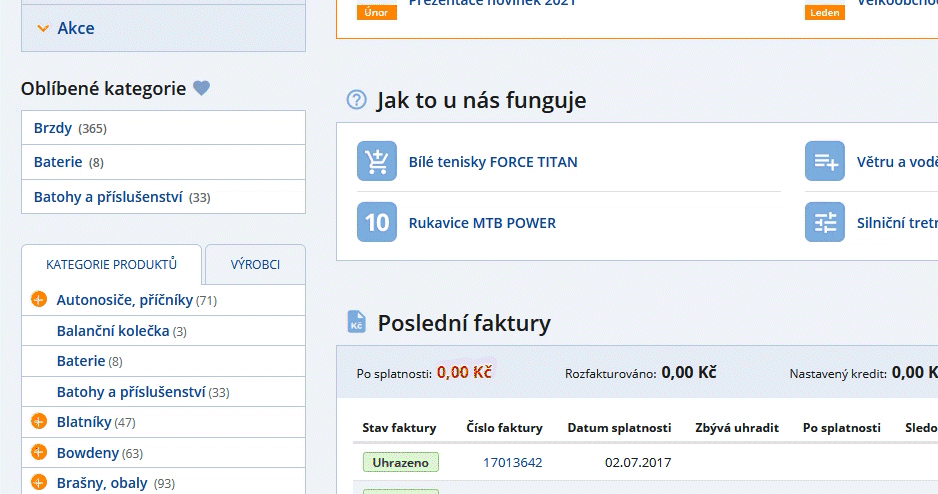Click the heart icon next to Oblíbené kategorie
Image resolution: width=938 pixels, height=494 pixels.
[x=202, y=88]
